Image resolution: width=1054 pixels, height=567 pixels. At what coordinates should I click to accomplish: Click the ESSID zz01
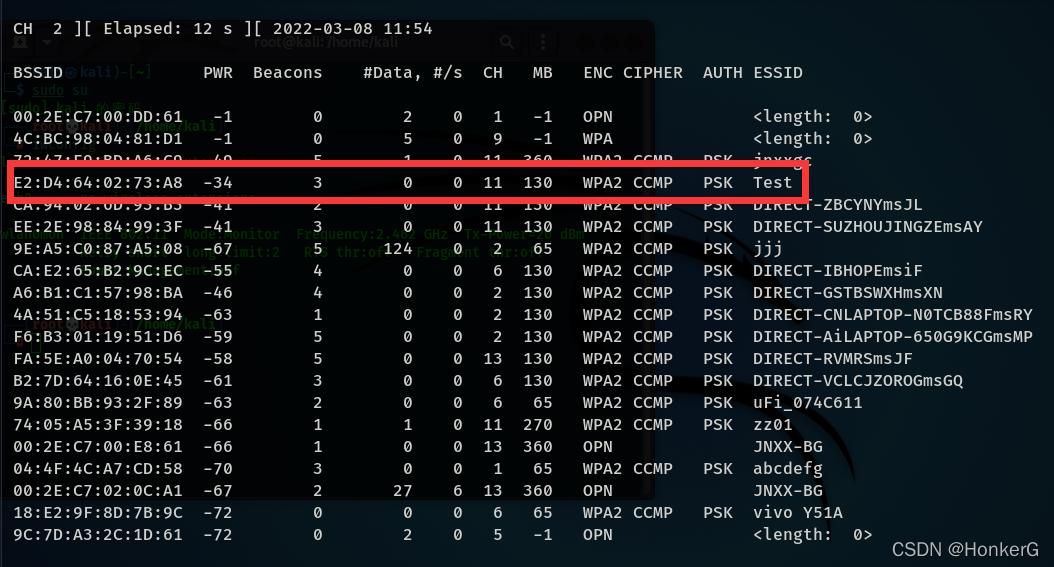click(772, 425)
